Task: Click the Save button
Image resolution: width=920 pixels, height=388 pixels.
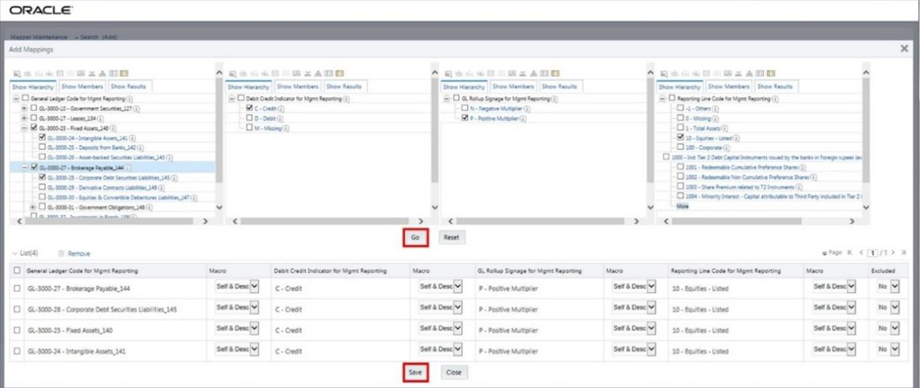Action: (415, 372)
